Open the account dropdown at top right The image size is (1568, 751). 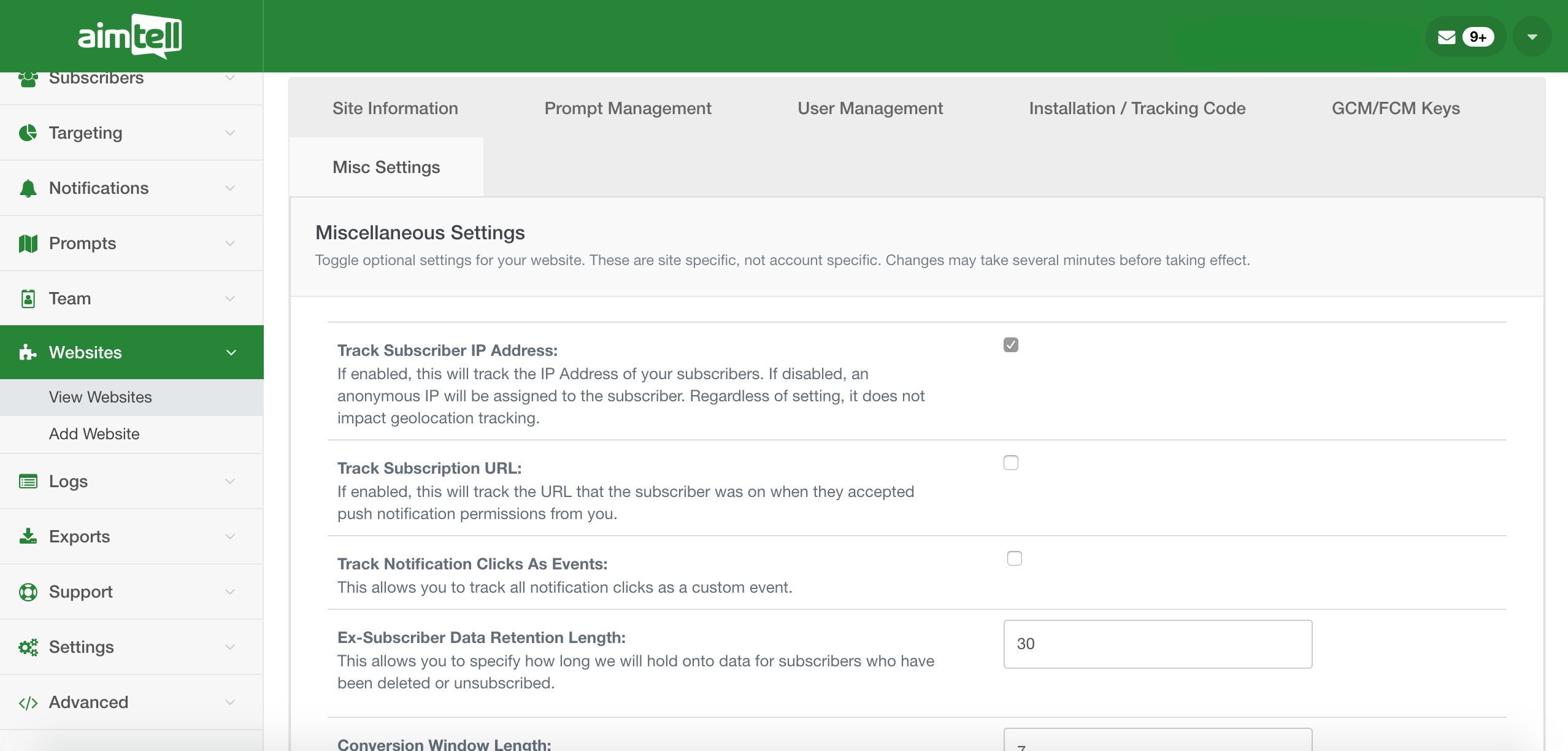pyautogui.click(x=1532, y=36)
